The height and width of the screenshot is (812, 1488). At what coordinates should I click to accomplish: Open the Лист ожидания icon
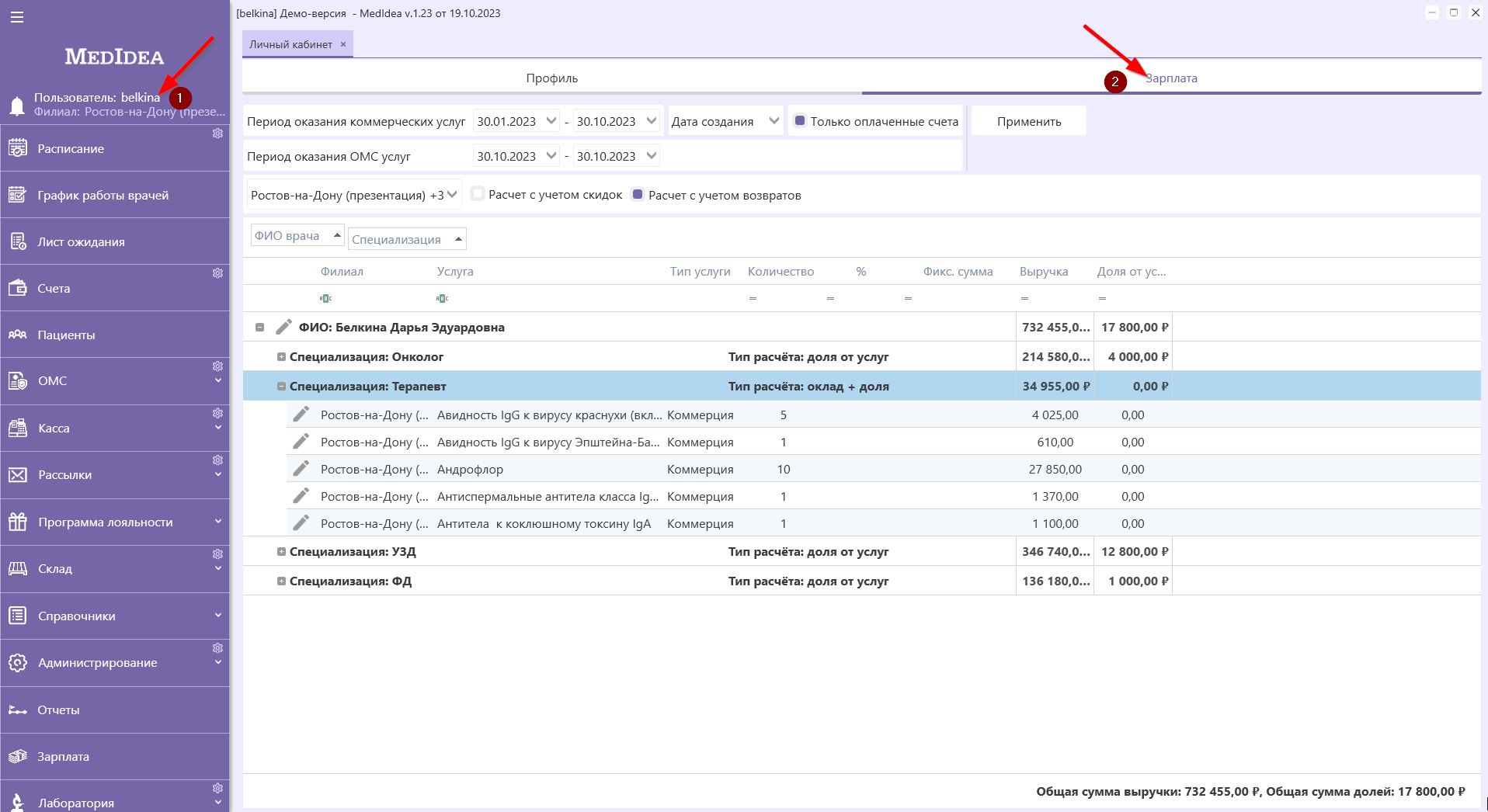[17, 241]
